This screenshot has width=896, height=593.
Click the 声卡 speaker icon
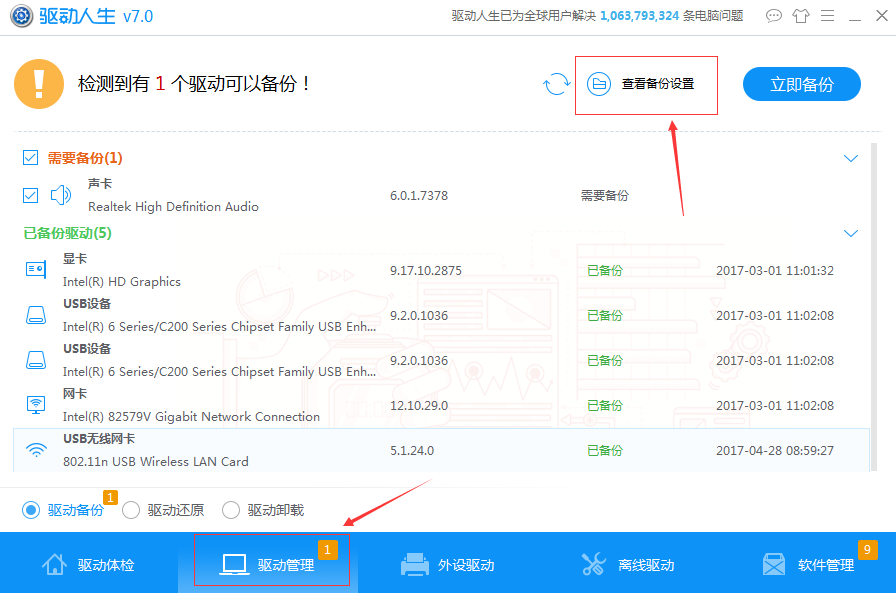click(x=61, y=195)
